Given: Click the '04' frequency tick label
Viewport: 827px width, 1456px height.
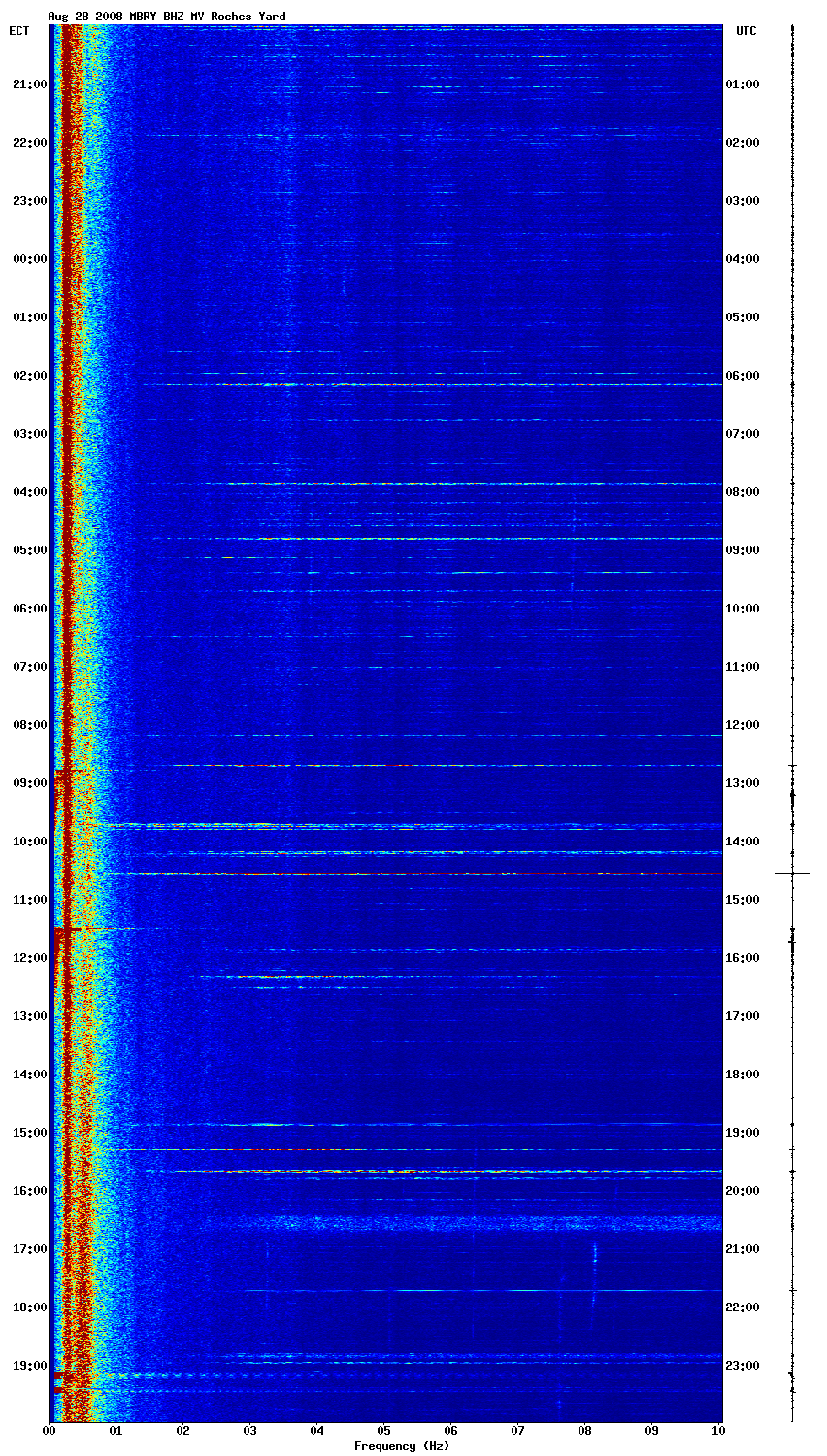Looking at the screenshot, I should (x=316, y=1431).
